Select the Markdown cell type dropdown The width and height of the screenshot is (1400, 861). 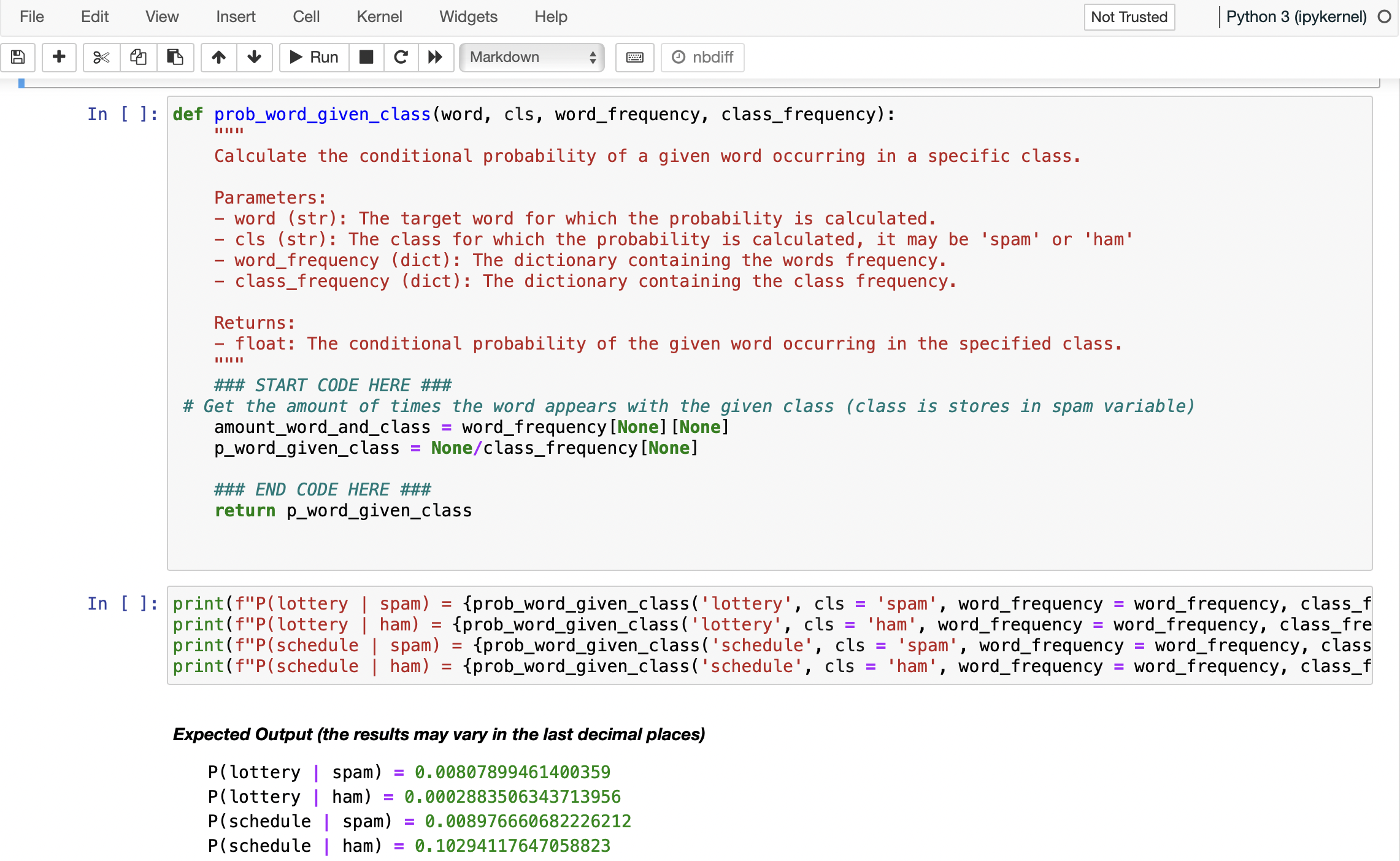(x=531, y=56)
